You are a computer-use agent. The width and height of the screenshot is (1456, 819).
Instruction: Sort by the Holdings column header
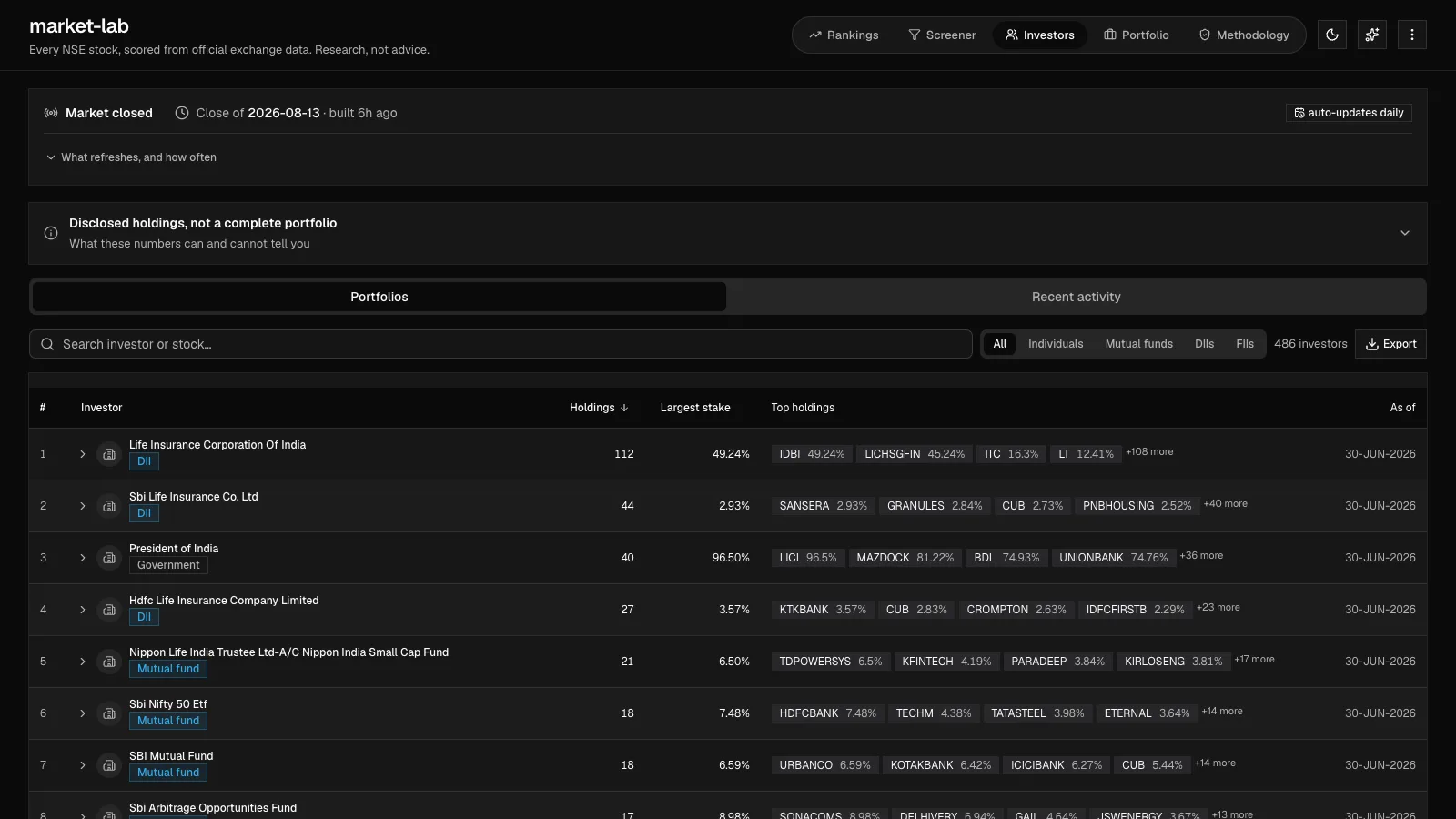pos(599,408)
